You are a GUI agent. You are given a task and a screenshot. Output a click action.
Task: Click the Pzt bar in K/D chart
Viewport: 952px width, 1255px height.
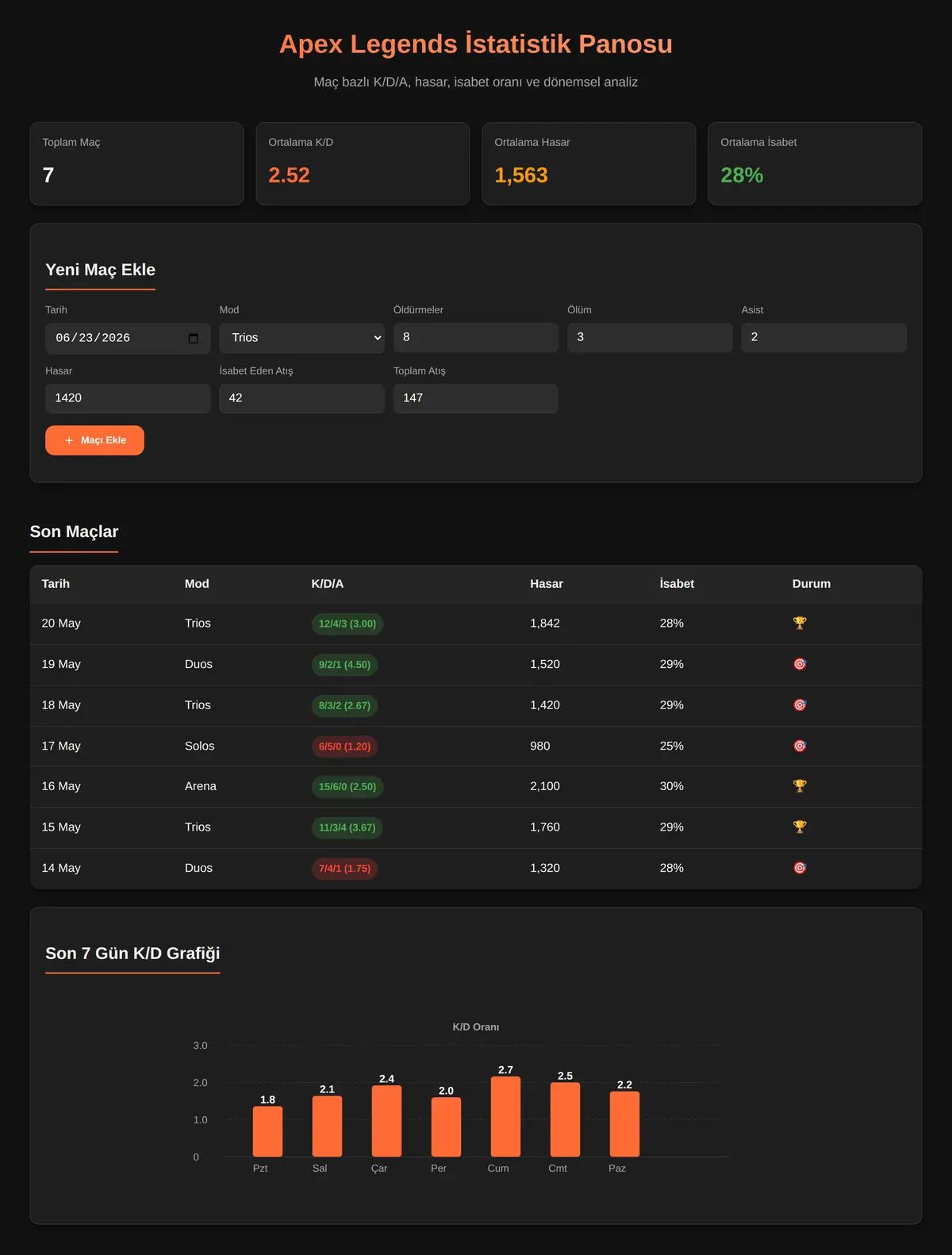(x=267, y=1131)
